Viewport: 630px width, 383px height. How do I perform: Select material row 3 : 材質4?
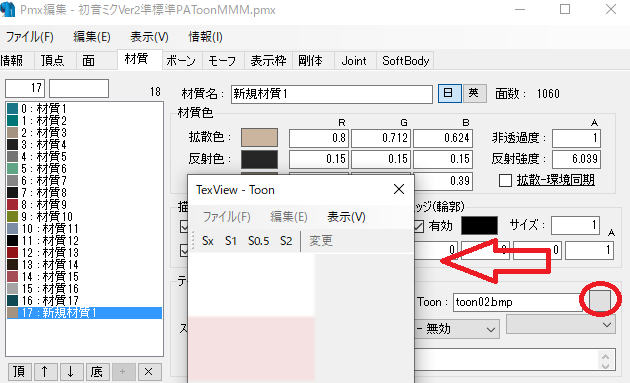(84, 145)
